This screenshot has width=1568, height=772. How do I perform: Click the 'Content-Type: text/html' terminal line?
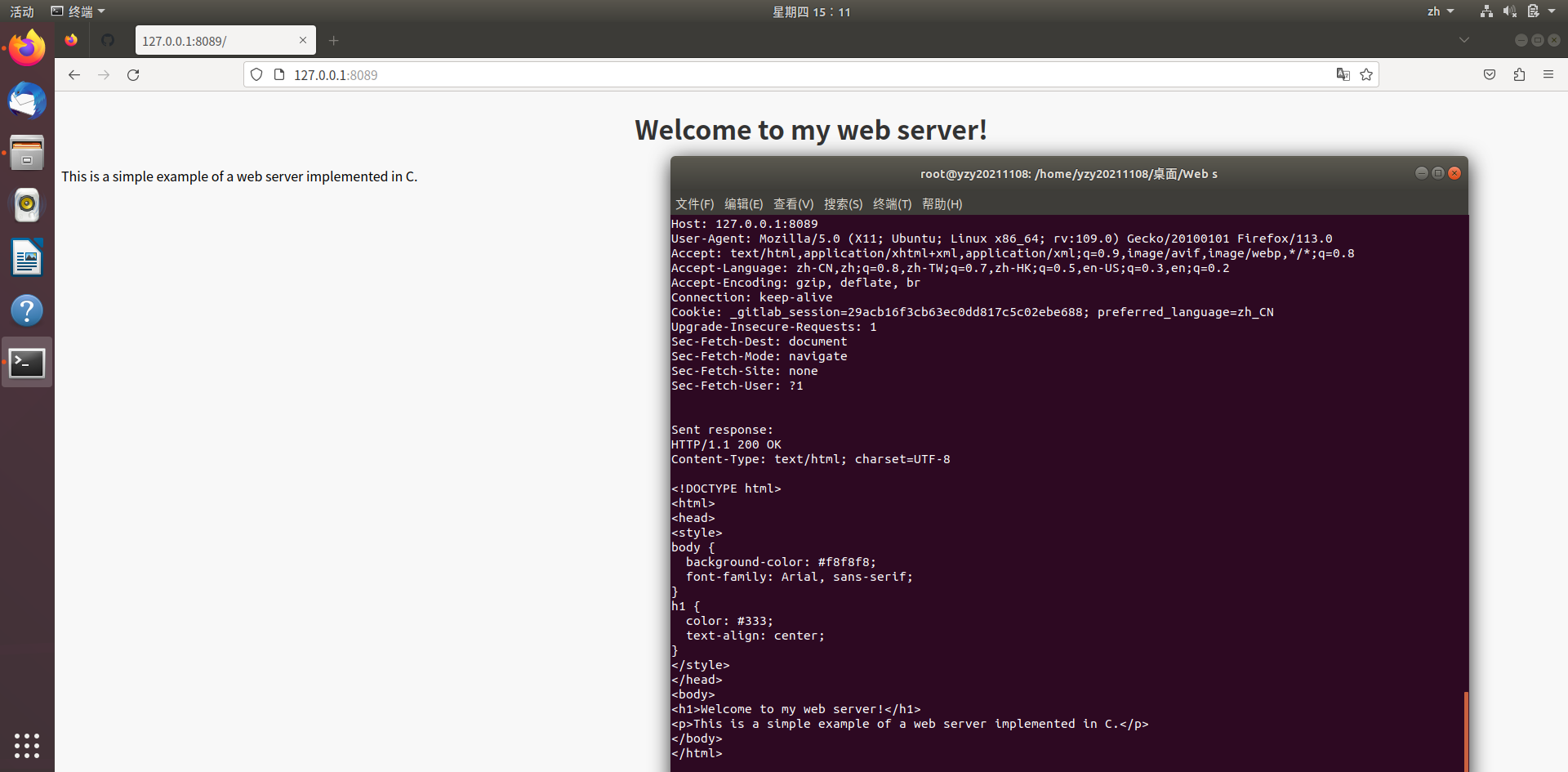click(x=811, y=459)
